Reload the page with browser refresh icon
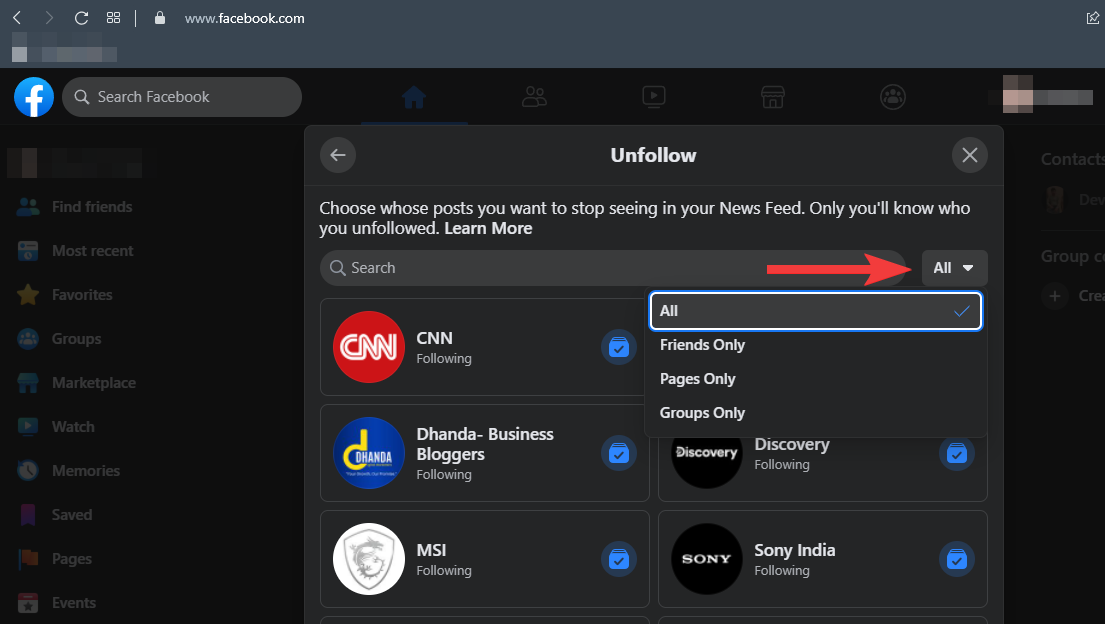The height and width of the screenshot is (624, 1105). click(x=82, y=18)
